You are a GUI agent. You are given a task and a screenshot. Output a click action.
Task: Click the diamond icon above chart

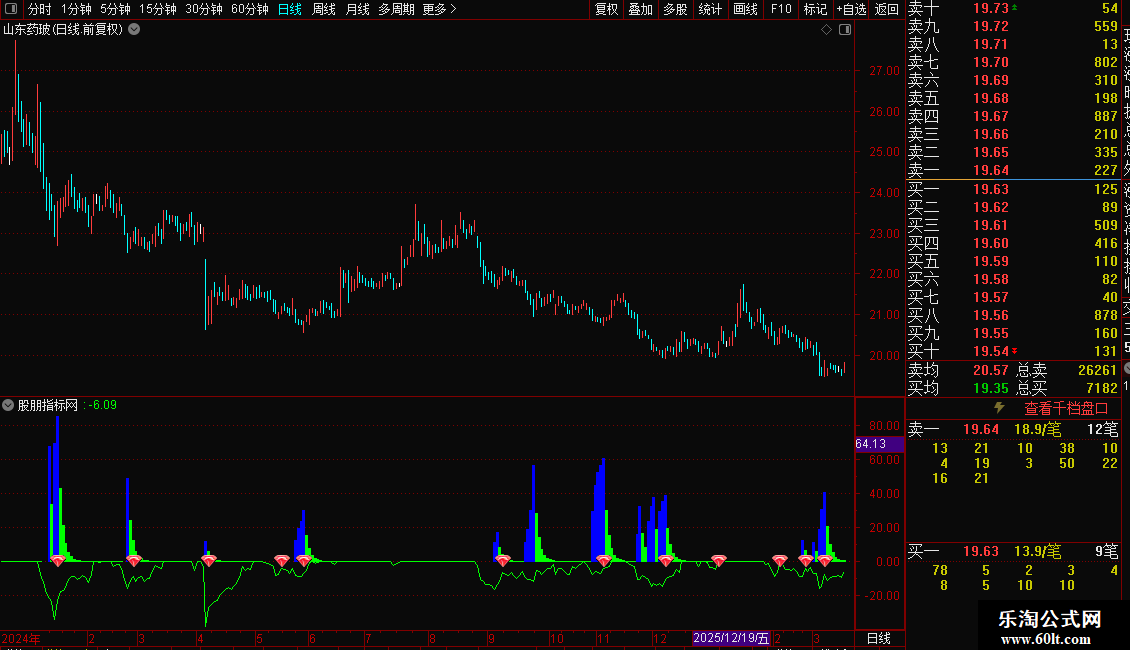click(827, 30)
